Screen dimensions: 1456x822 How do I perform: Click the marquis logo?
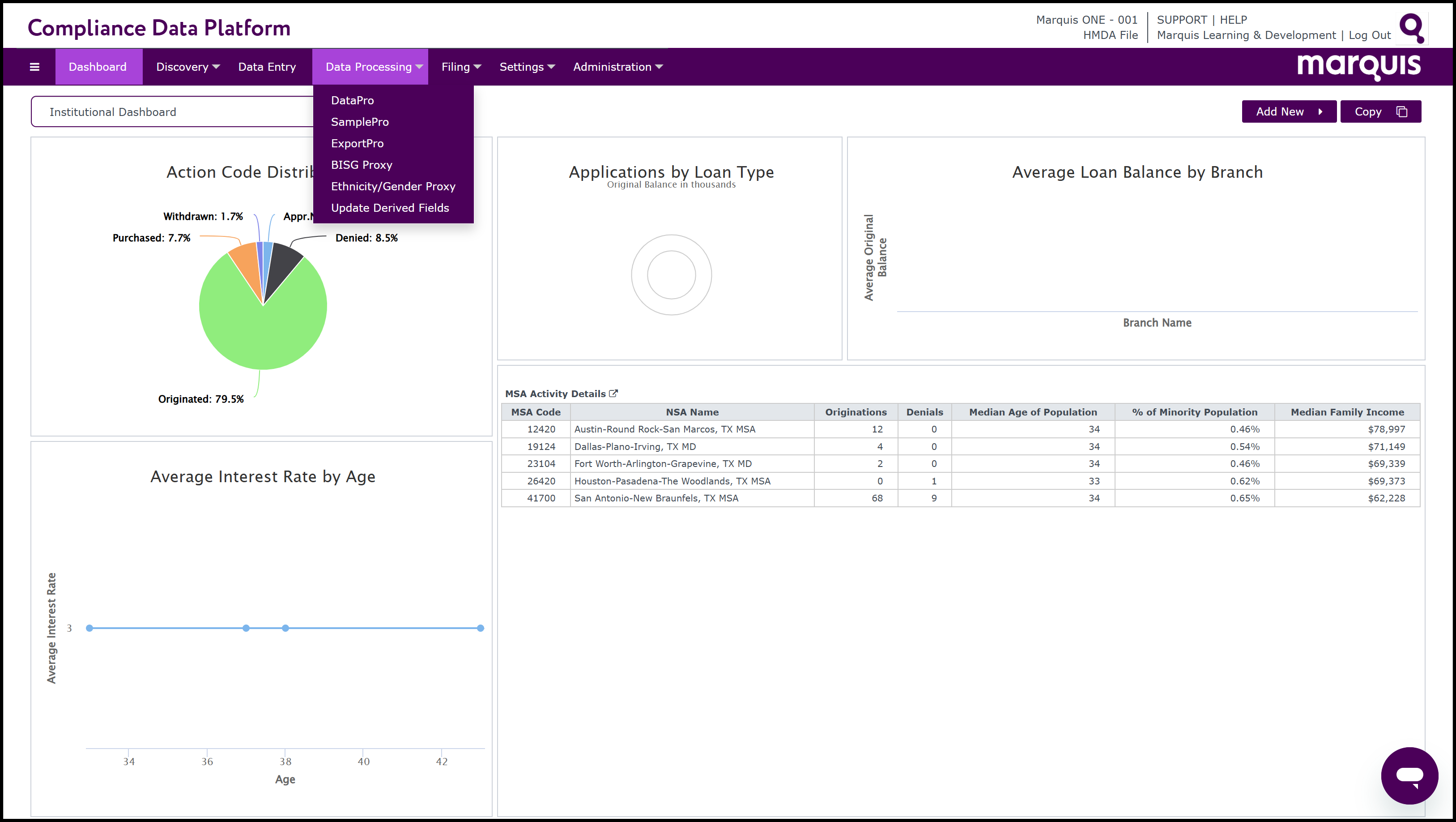[x=1358, y=66]
